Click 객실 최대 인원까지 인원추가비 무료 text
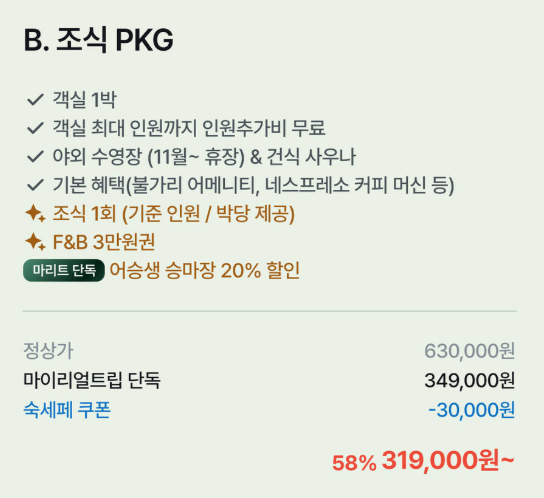The image size is (544, 498). point(189,128)
